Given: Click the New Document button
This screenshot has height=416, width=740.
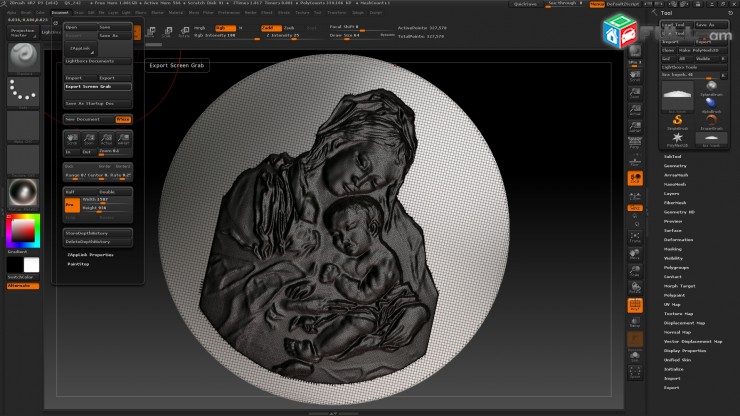Looking at the screenshot, I should click(89, 119).
